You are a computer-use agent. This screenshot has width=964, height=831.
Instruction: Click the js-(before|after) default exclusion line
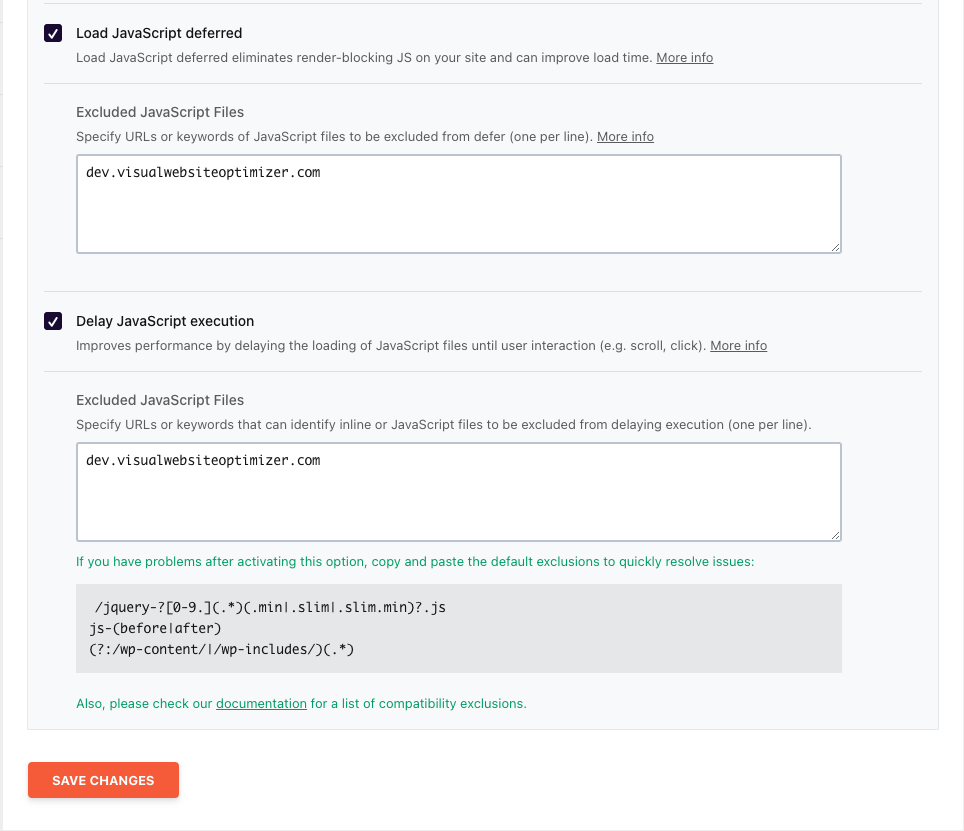tap(155, 628)
